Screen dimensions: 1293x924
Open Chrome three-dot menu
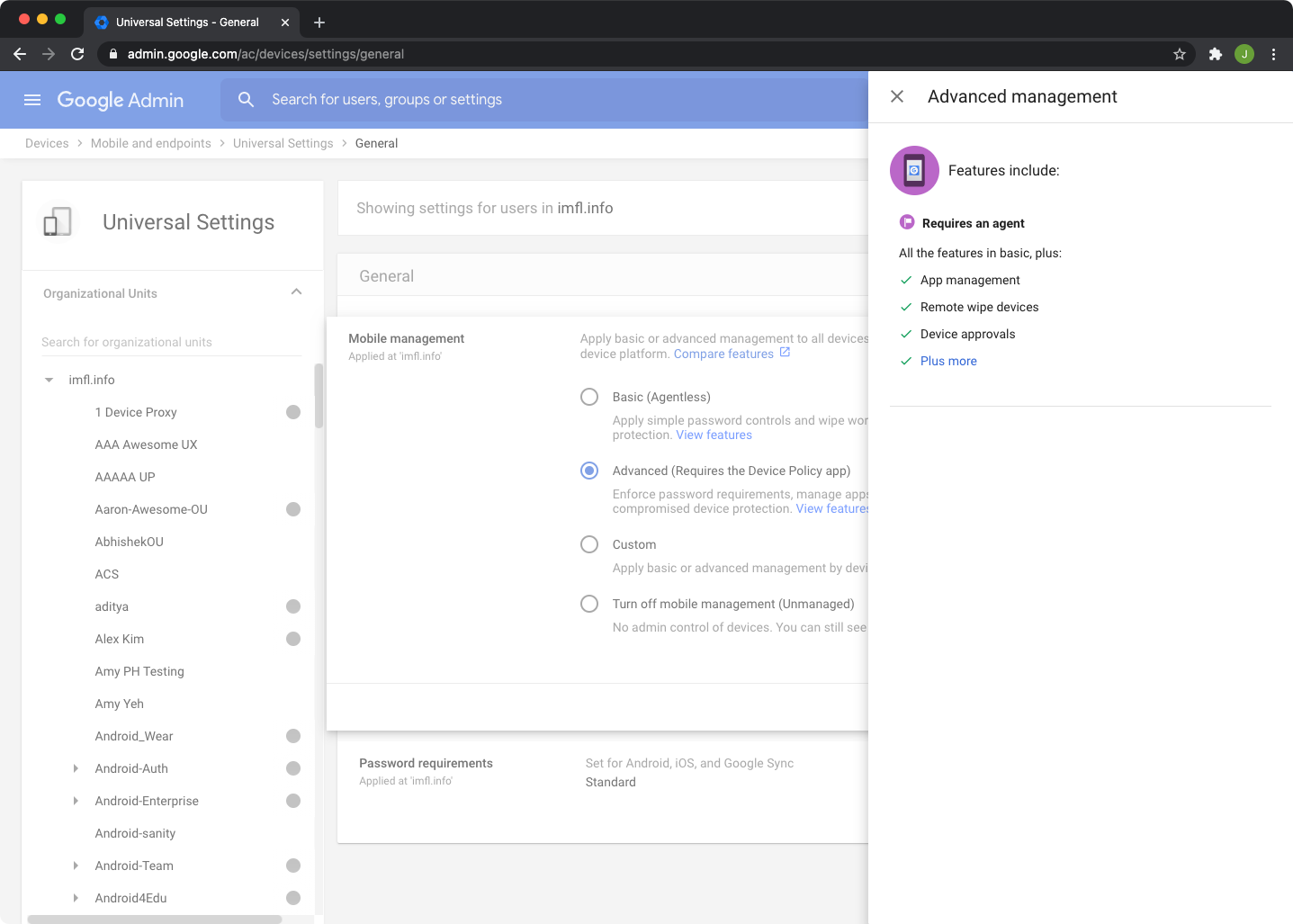(x=1273, y=54)
